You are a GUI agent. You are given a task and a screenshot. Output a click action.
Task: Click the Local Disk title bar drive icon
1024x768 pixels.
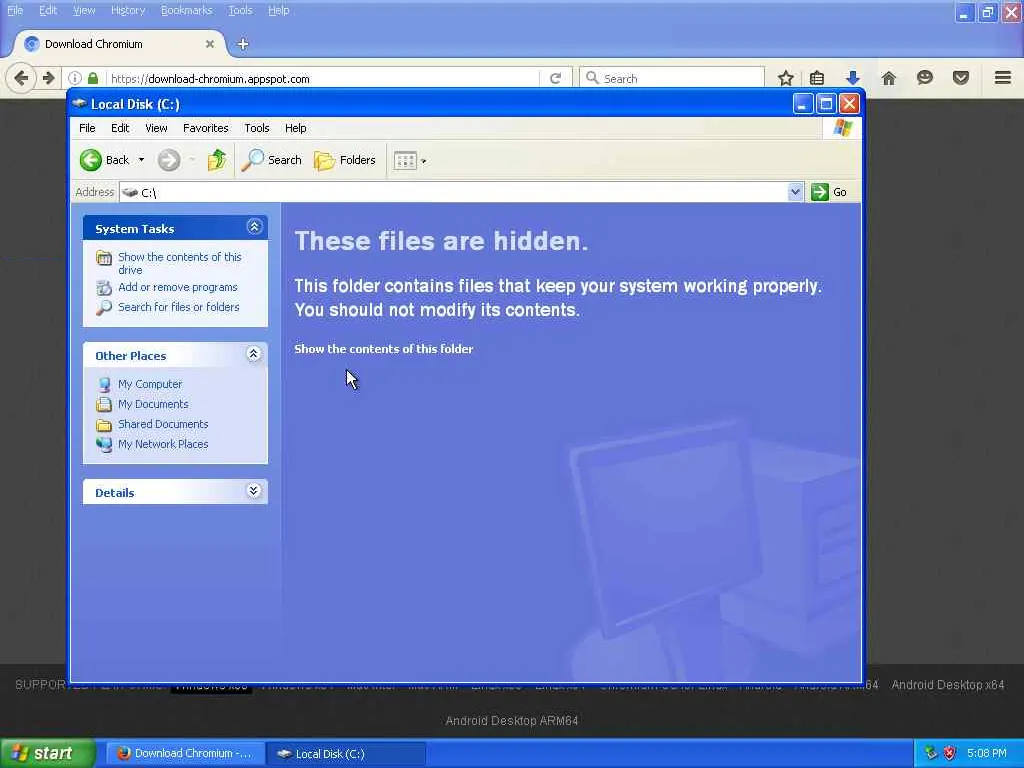point(80,103)
